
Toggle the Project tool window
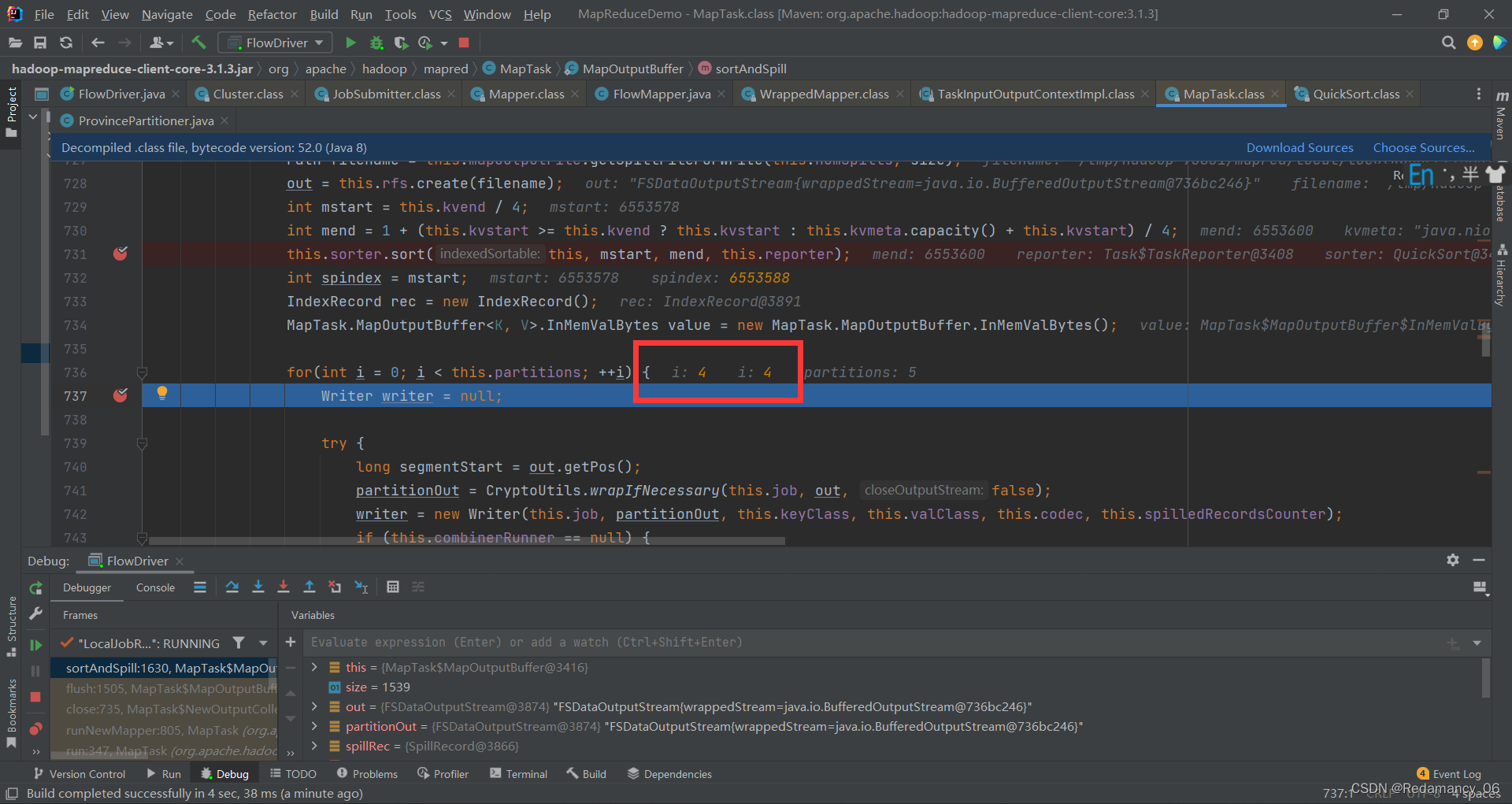11,112
